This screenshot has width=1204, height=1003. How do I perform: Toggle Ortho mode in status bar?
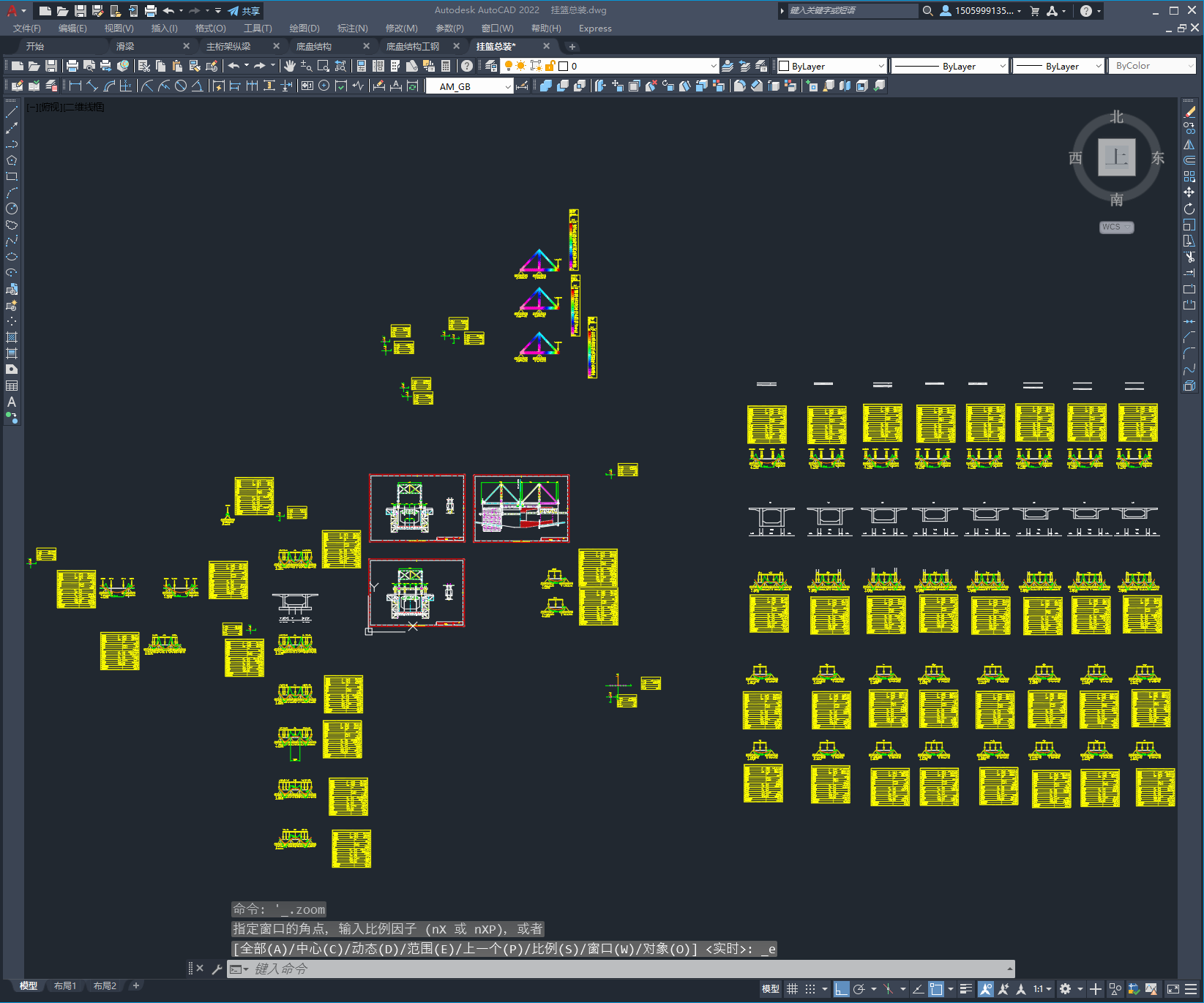coord(842,989)
